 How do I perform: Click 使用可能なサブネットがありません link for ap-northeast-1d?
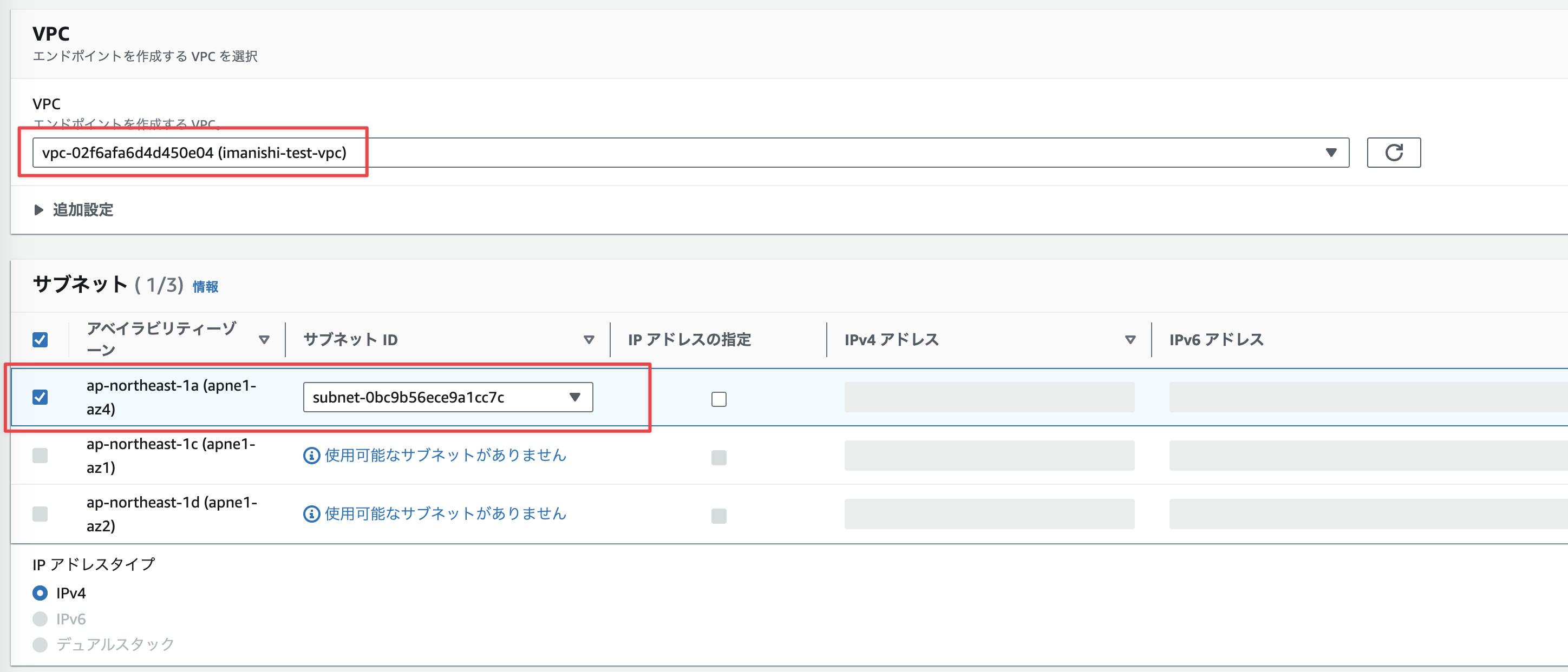445,514
